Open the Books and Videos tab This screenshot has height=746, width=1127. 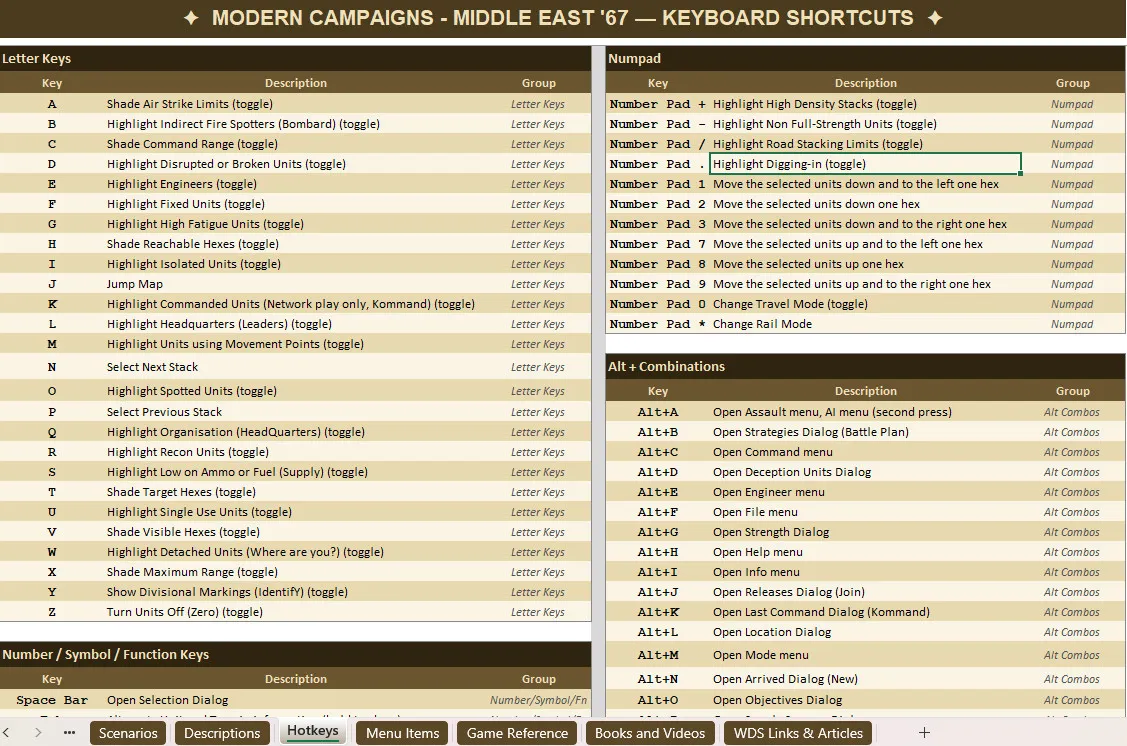click(650, 733)
